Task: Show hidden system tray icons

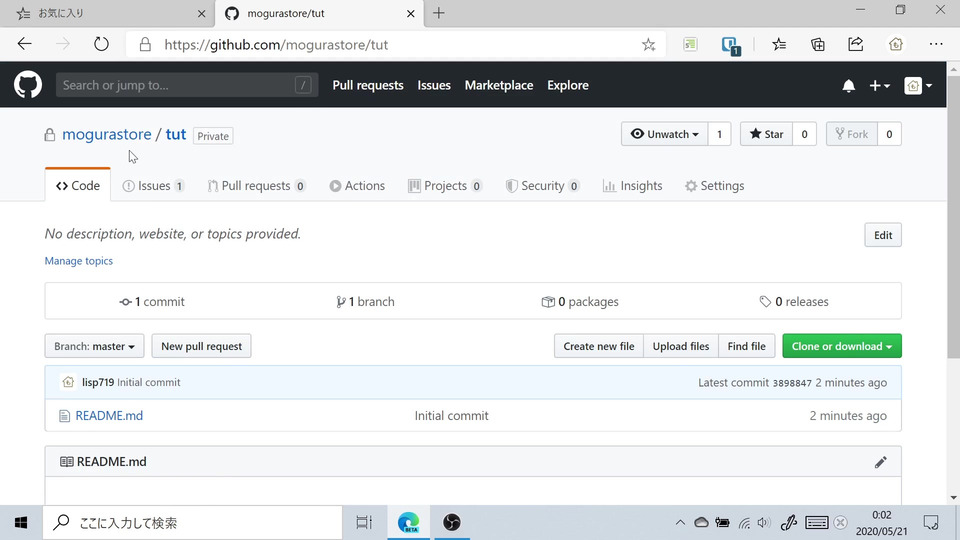Action: pos(680,523)
